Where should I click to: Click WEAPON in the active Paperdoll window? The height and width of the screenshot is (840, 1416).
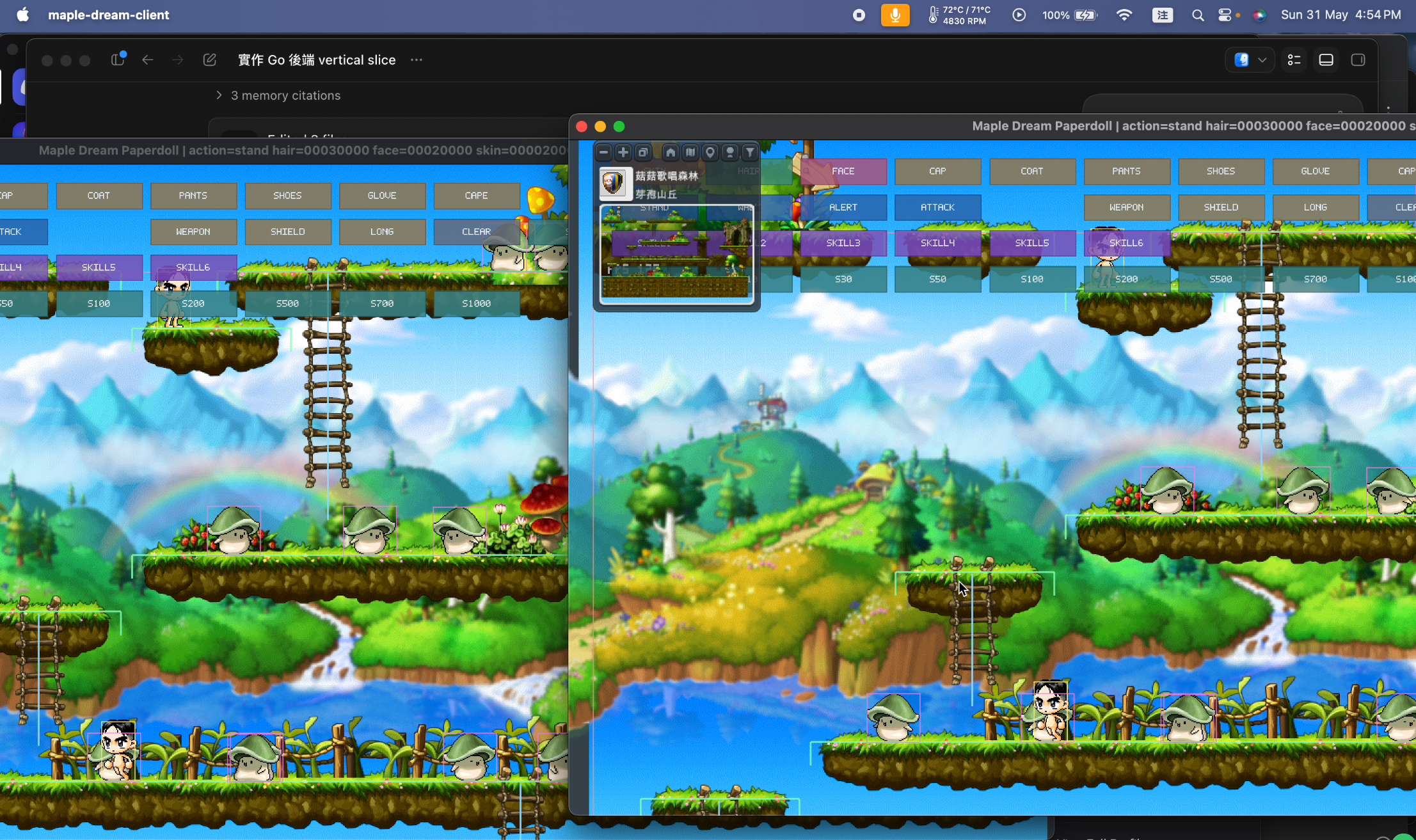point(1127,207)
